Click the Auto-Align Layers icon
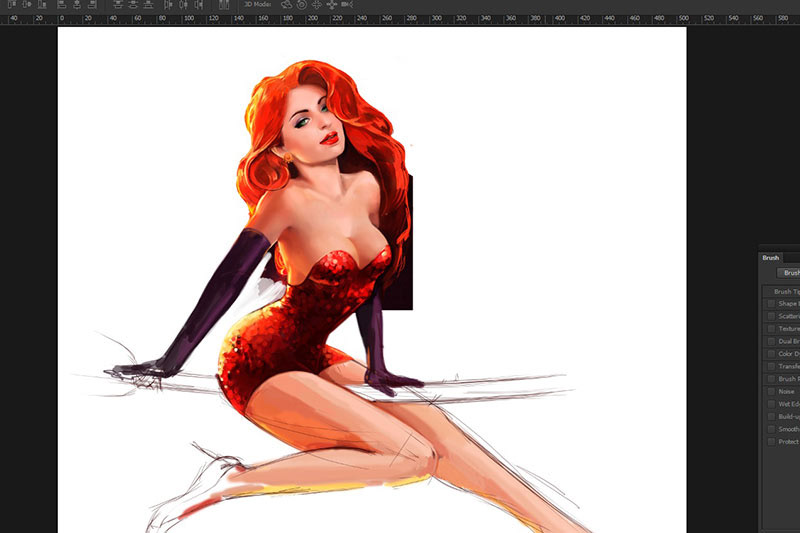 click(x=223, y=5)
